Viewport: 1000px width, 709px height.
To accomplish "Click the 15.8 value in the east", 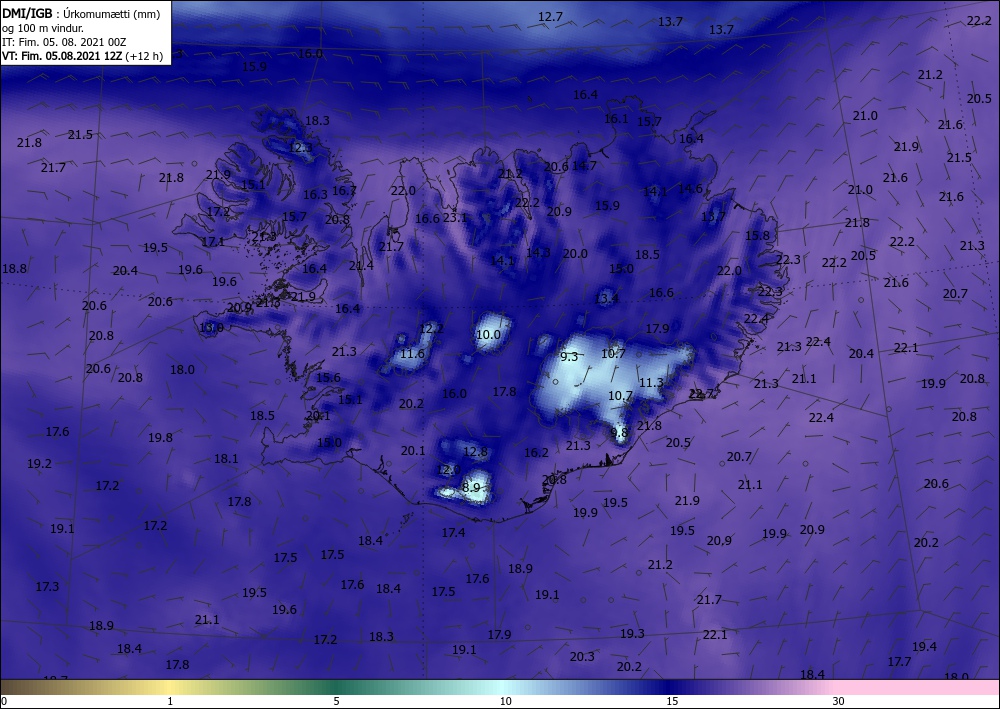I will (758, 235).
